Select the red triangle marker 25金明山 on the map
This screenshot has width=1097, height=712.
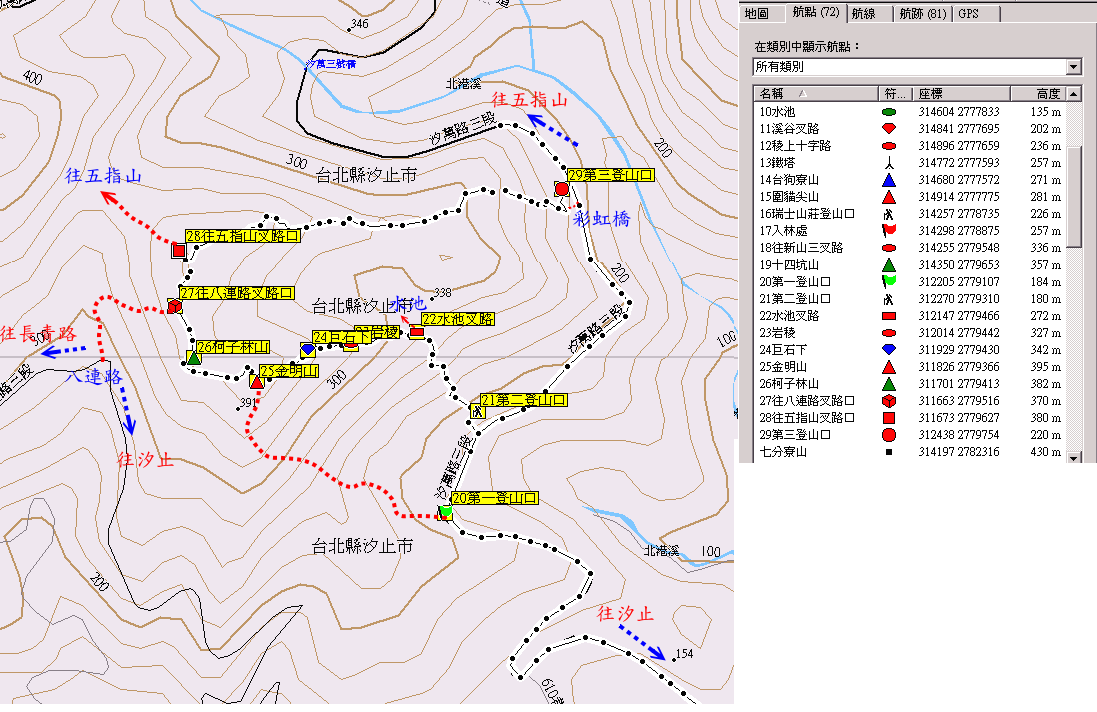click(x=257, y=381)
